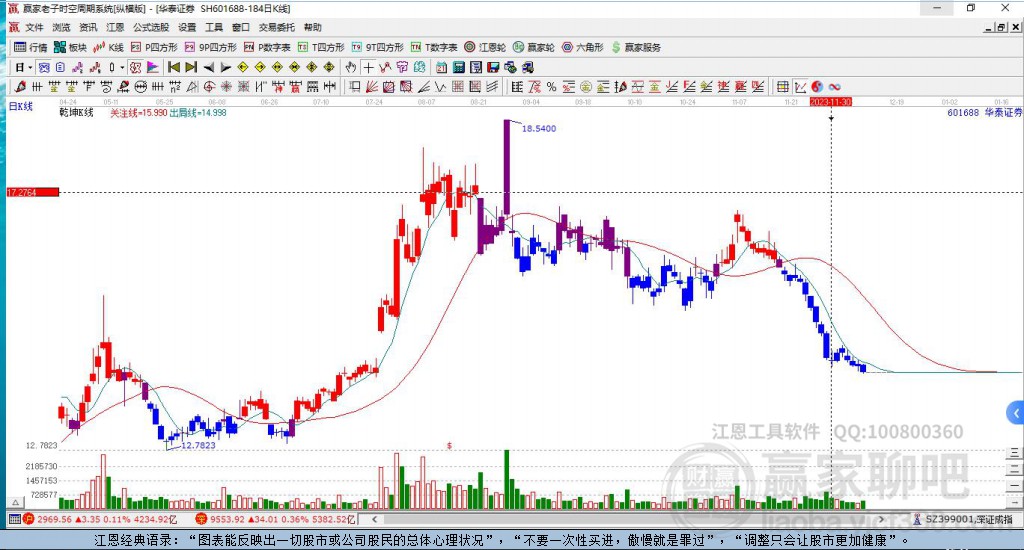Select the hand pan tool
Image resolution: width=1024 pixels, height=550 pixels.
(351, 67)
